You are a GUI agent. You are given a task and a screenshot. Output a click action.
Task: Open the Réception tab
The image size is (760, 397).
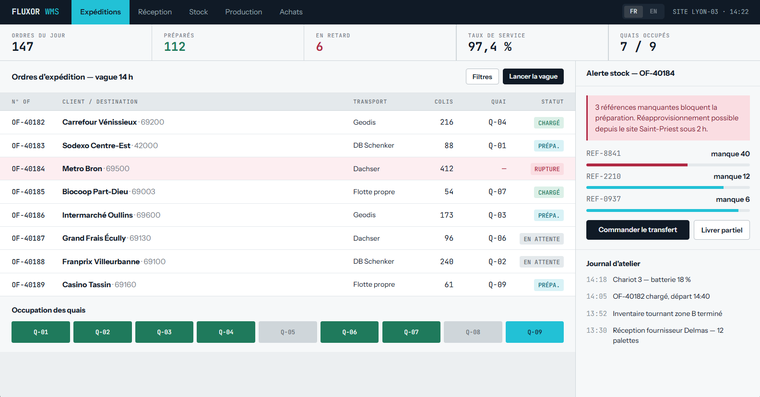point(155,12)
